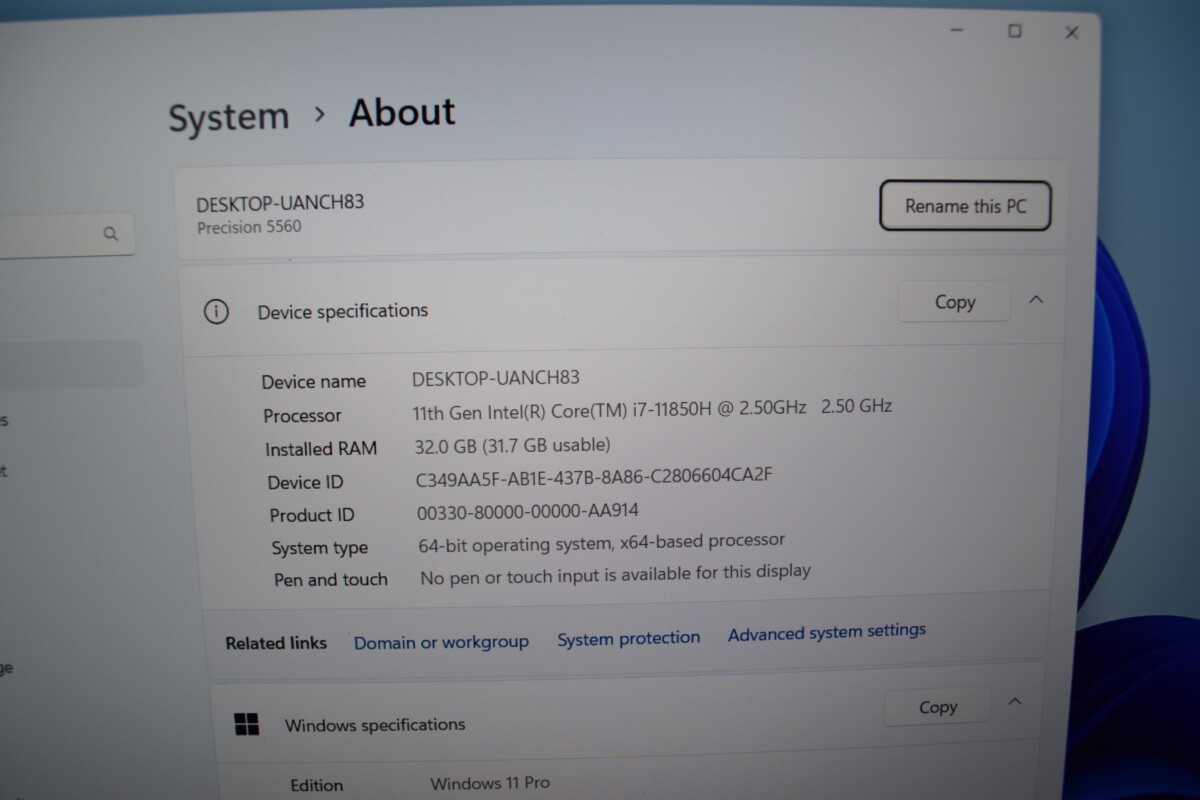Click the About page title
The height and width of the screenshot is (800, 1200).
tap(402, 112)
